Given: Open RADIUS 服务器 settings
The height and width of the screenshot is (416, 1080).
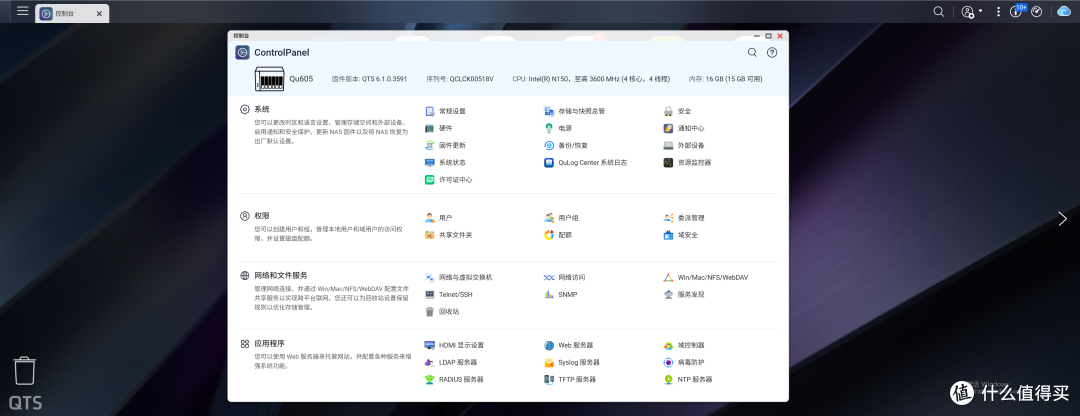Looking at the screenshot, I should (x=455, y=379).
